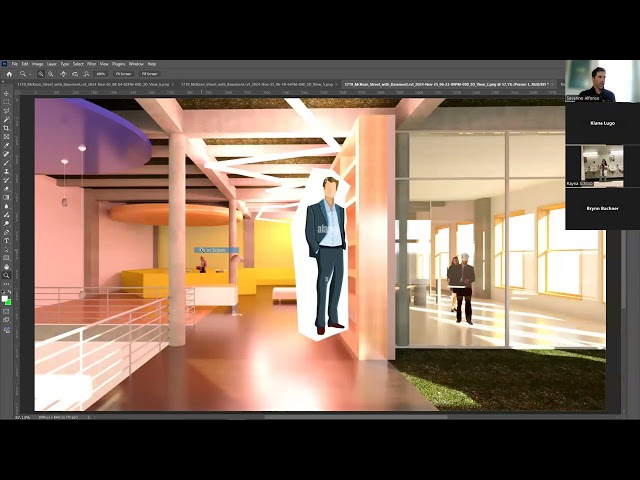Select the Move tool
Screen dimensions: 640x480
point(7,93)
